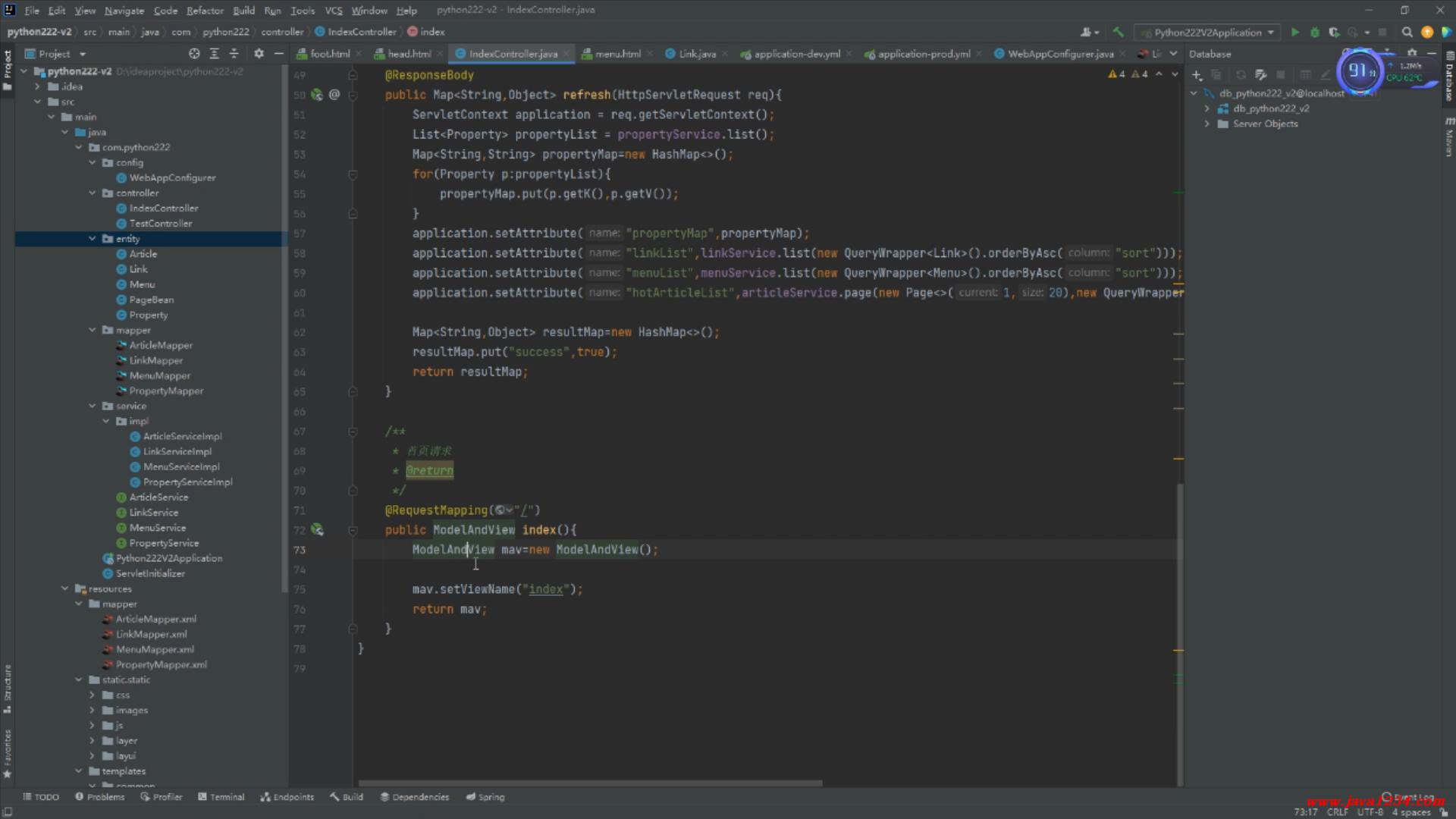
Task: Open the Terminal tool window button
Action: (x=221, y=797)
